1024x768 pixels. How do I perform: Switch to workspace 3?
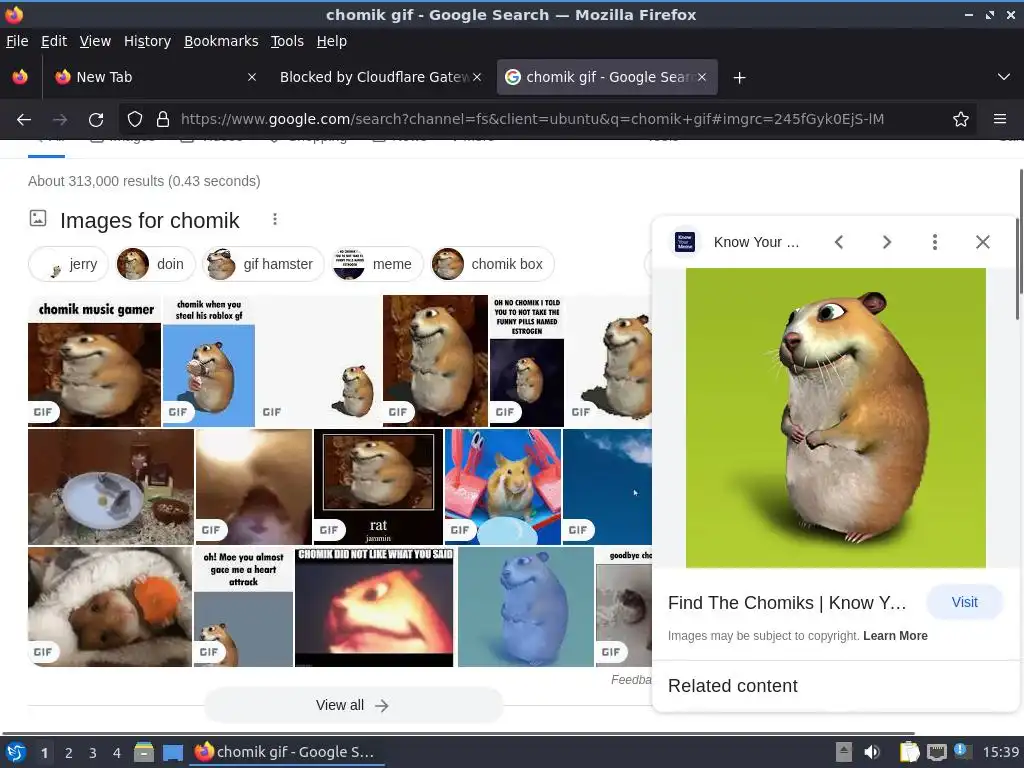click(x=93, y=753)
